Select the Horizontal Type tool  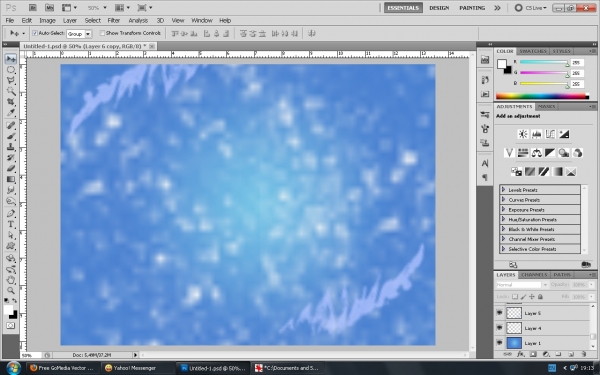click(11, 224)
